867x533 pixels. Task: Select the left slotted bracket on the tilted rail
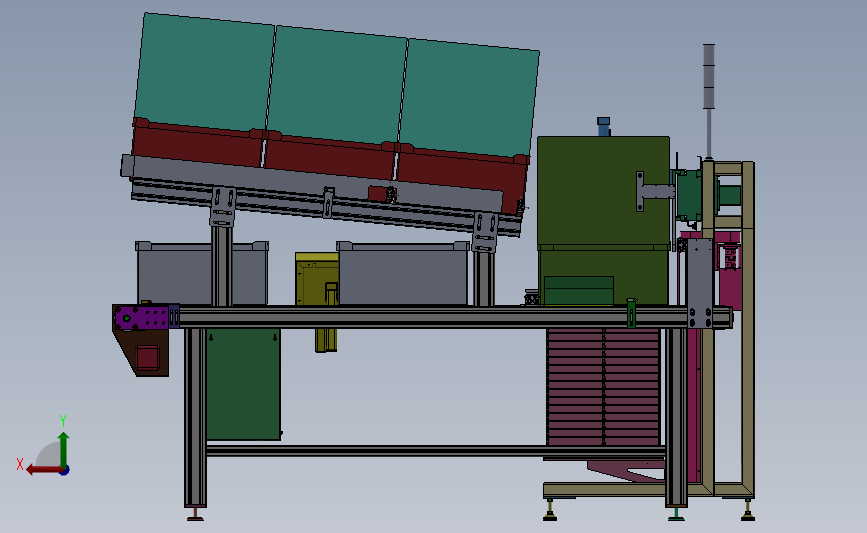pyautogui.click(x=223, y=206)
